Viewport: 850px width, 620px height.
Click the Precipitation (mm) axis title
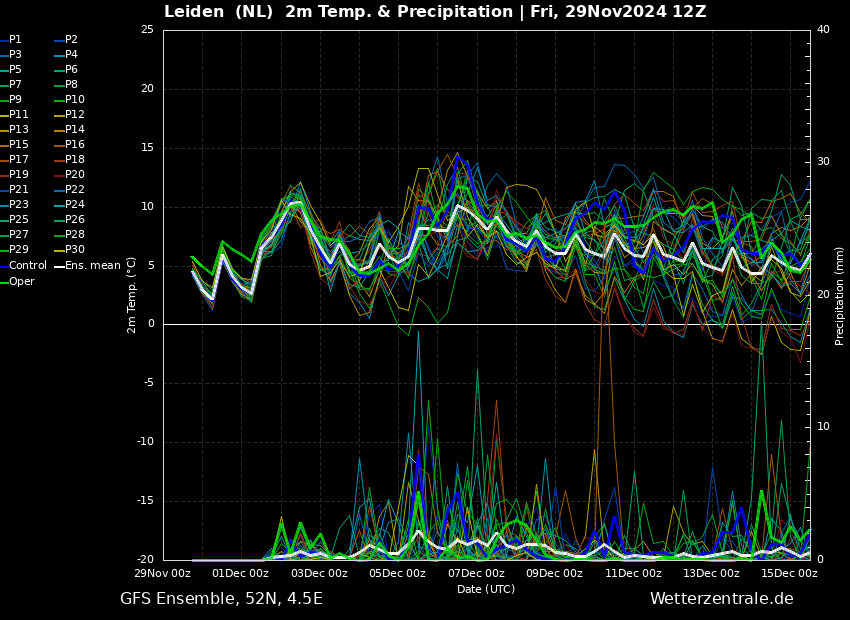point(839,296)
